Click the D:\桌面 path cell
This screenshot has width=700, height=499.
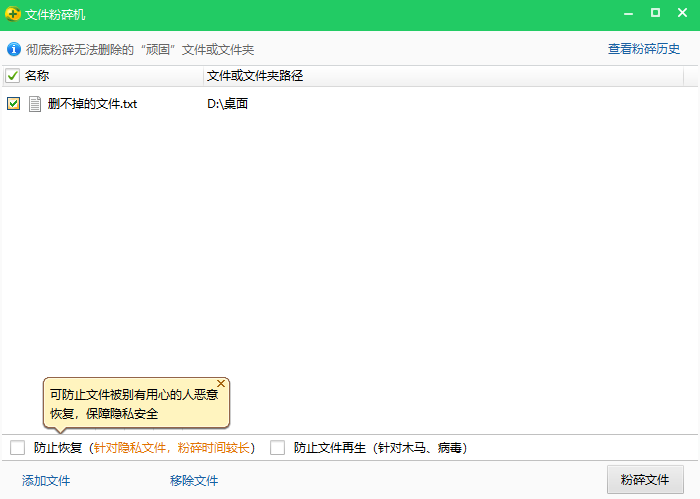coord(227,103)
